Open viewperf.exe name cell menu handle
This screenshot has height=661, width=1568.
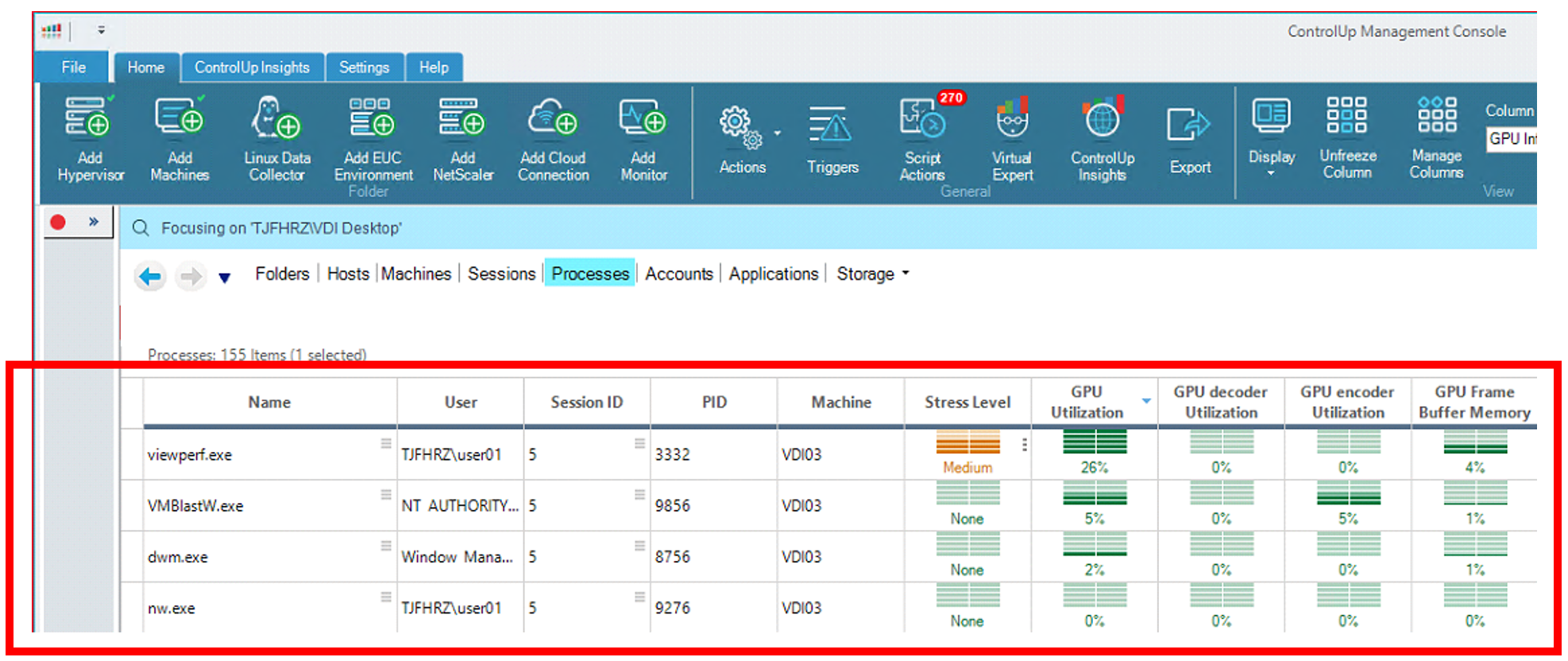pos(386,443)
